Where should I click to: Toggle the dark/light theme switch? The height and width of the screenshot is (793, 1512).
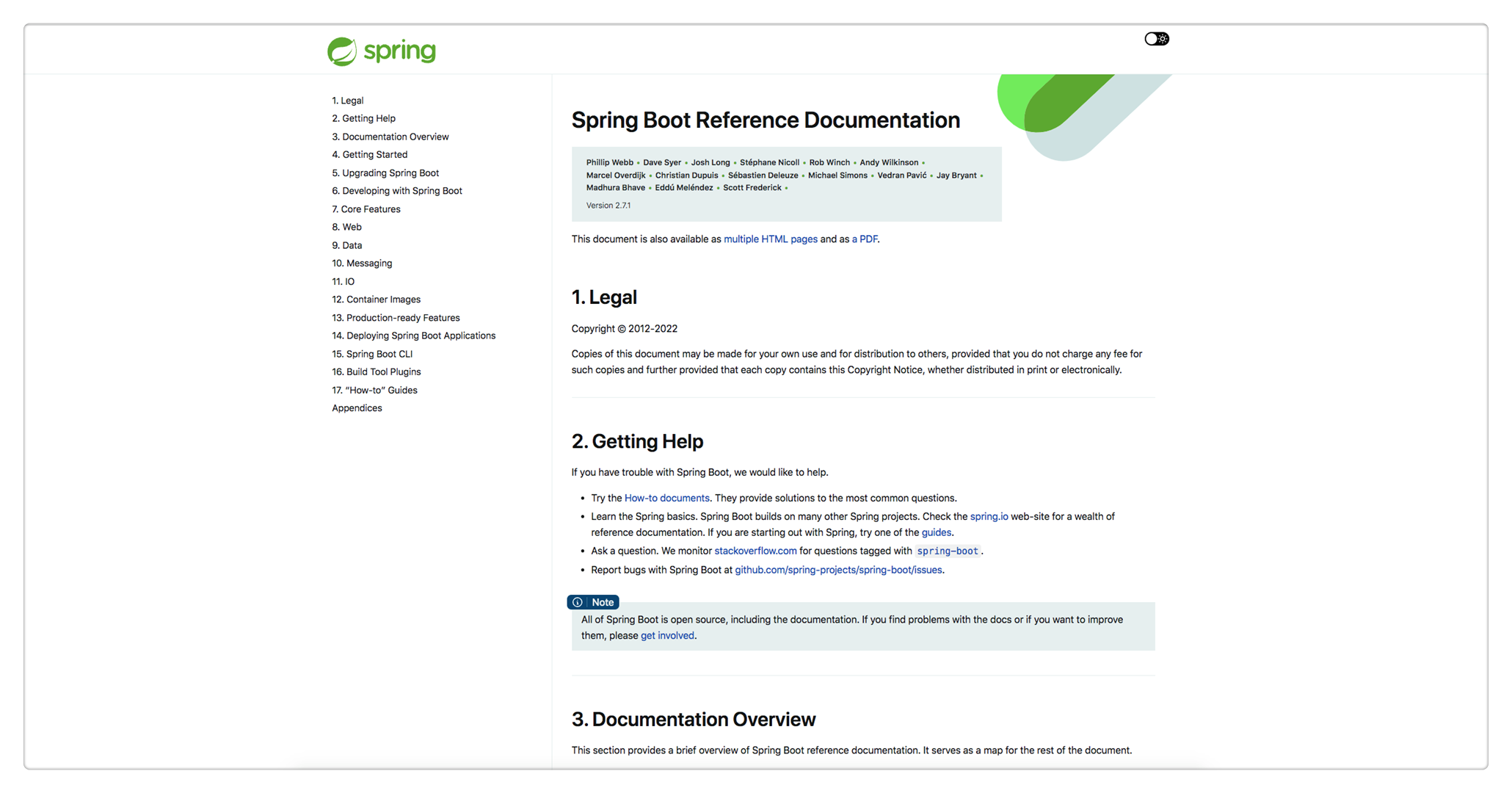point(1157,39)
